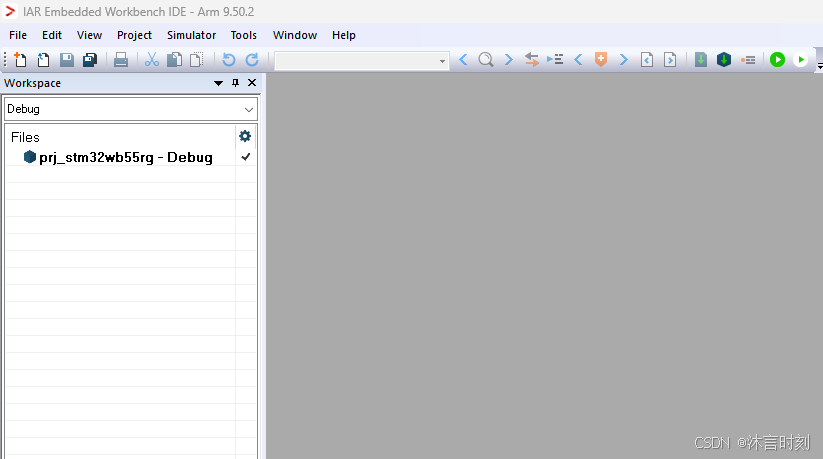
Task: Undo the last action
Action: (229, 60)
